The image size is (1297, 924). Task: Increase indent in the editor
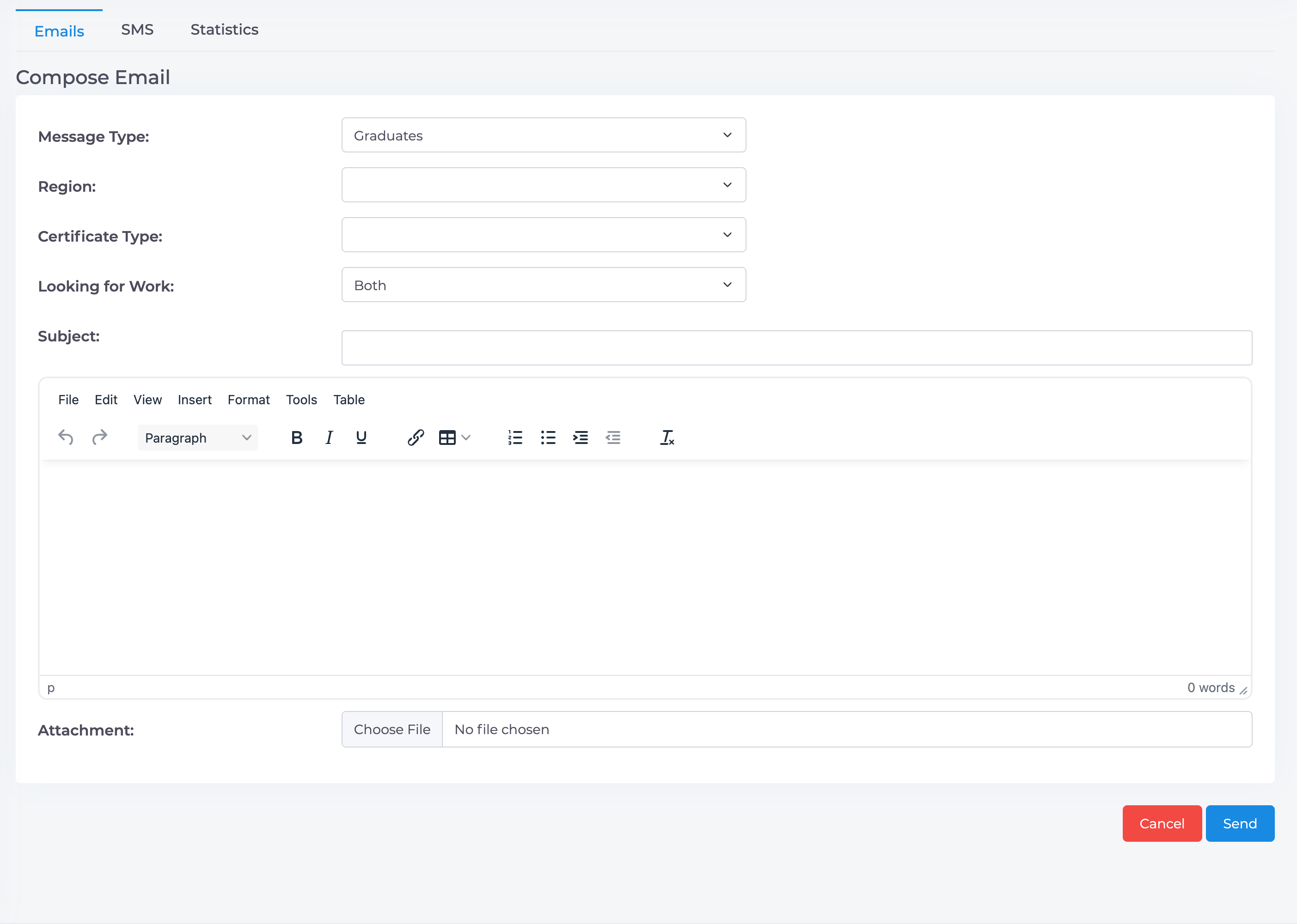pyautogui.click(x=581, y=437)
